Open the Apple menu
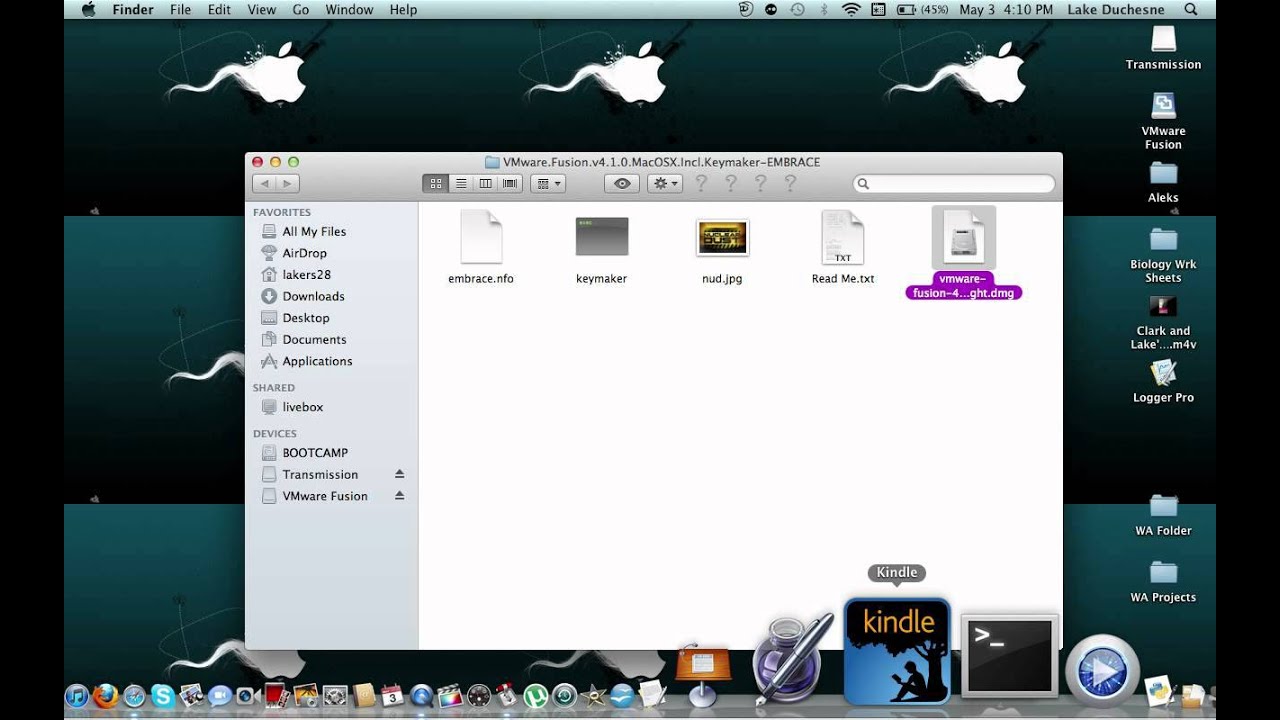Image resolution: width=1280 pixels, height=720 pixels. tap(88, 9)
